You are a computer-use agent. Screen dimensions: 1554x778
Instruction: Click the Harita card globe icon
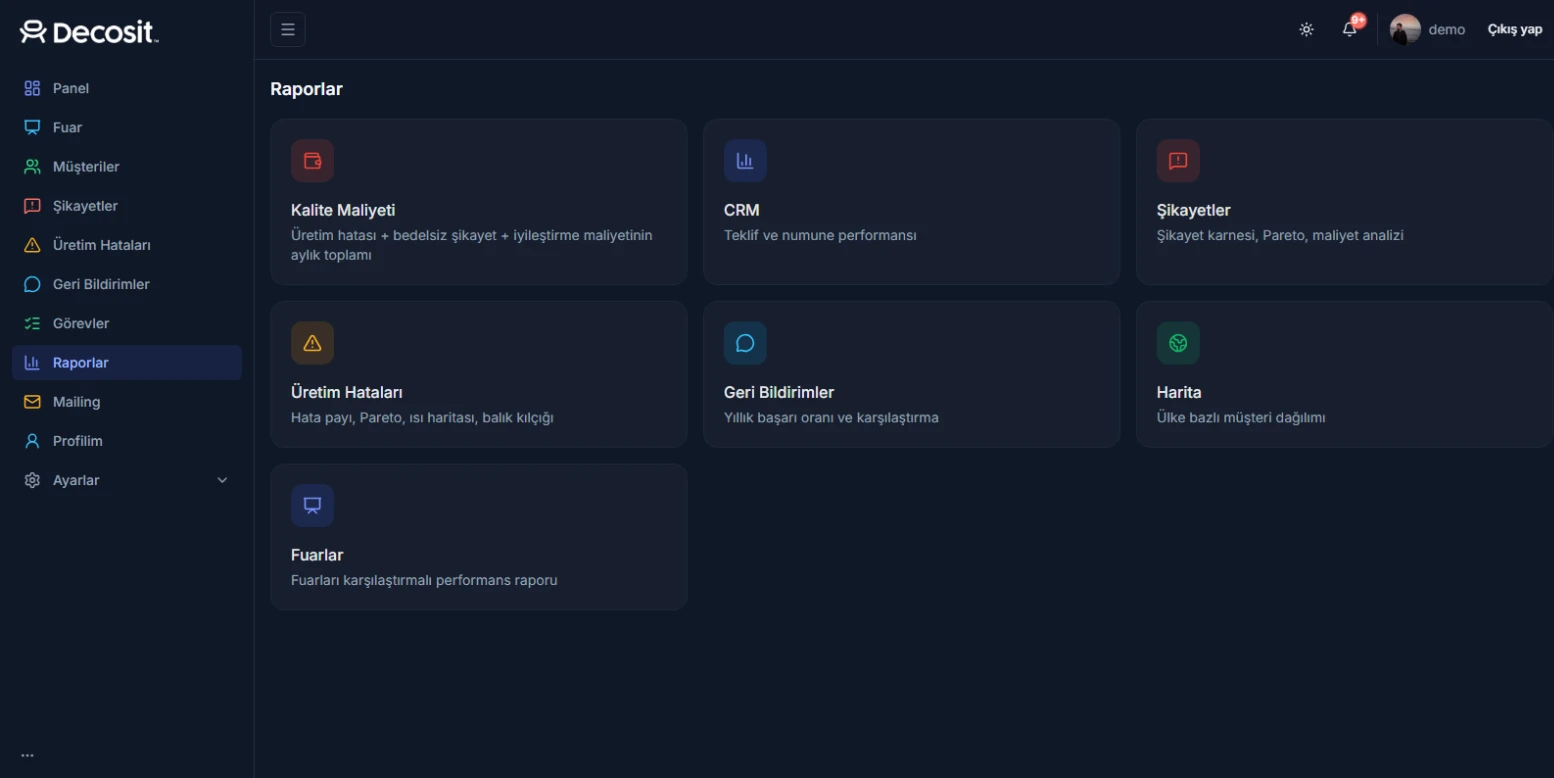[1178, 343]
